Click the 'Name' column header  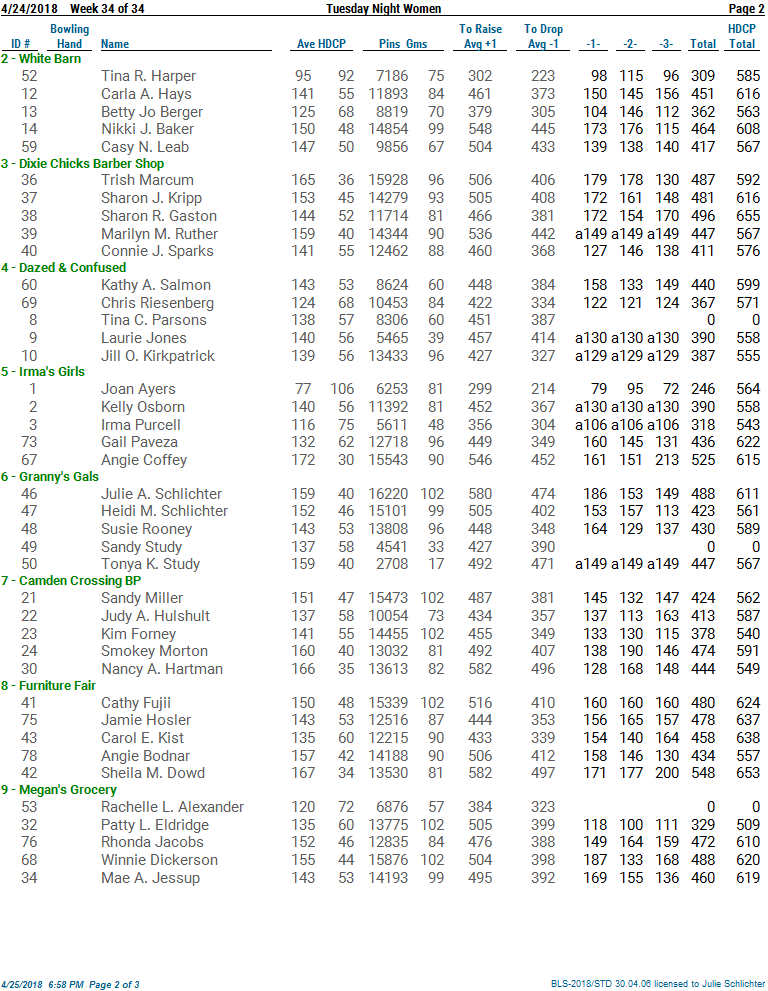click(115, 44)
